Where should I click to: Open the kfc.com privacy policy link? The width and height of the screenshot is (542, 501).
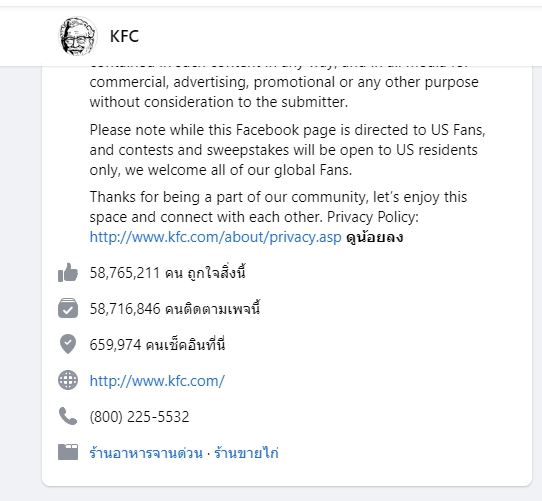pyautogui.click(x=215, y=237)
